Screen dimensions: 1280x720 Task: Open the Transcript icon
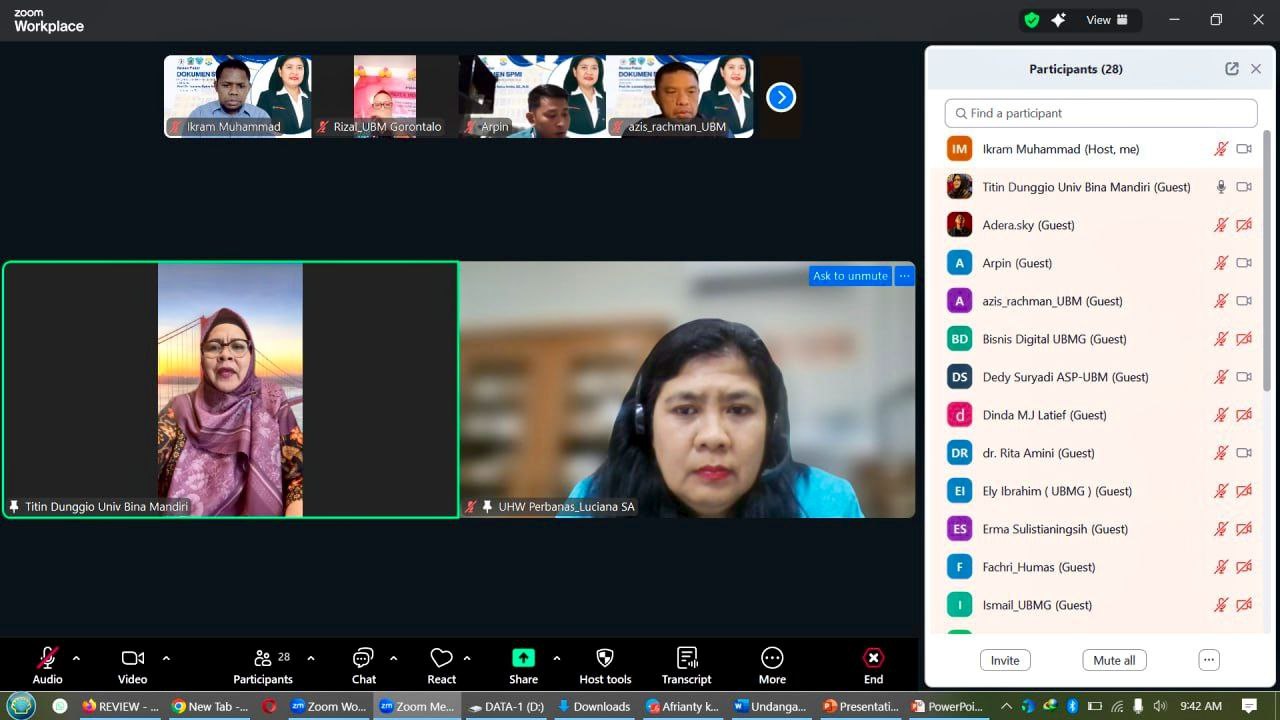point(686,659)
